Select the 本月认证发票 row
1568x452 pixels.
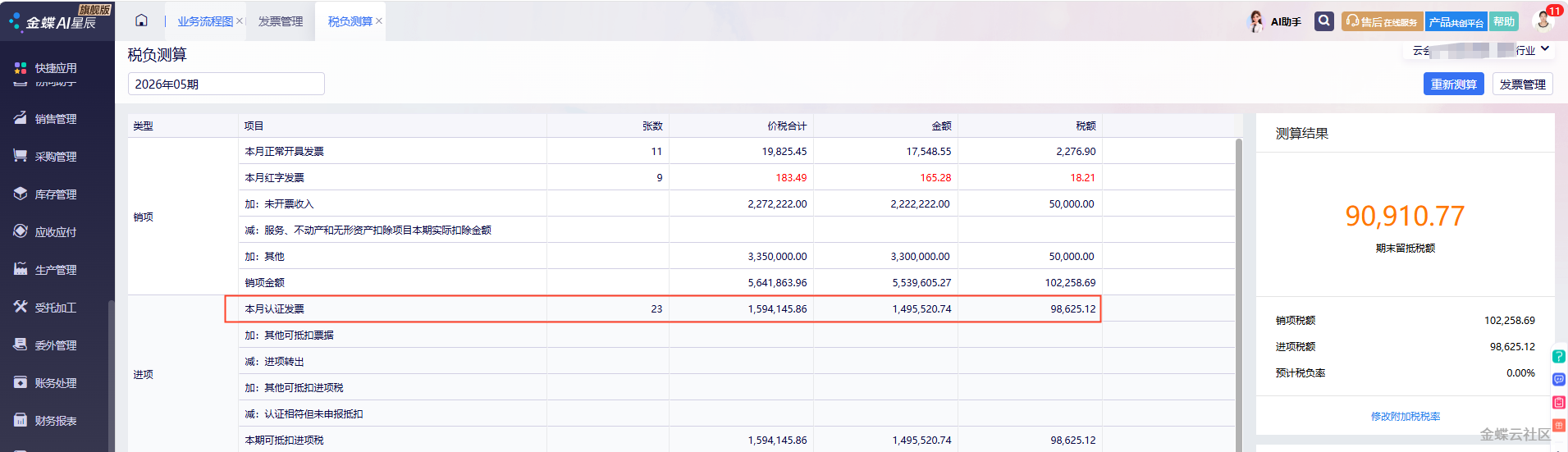[663, 308]
